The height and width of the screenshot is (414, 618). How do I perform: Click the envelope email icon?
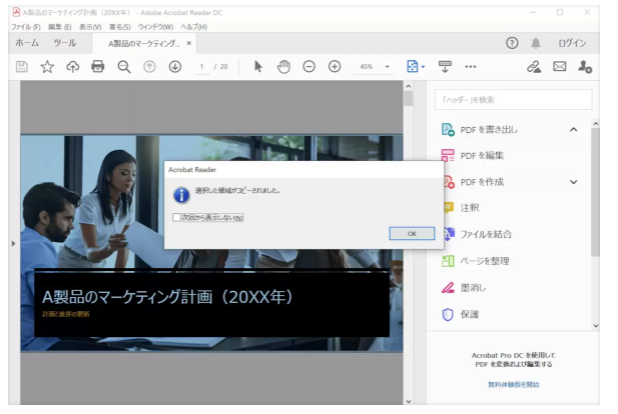(x=559, y=66)
